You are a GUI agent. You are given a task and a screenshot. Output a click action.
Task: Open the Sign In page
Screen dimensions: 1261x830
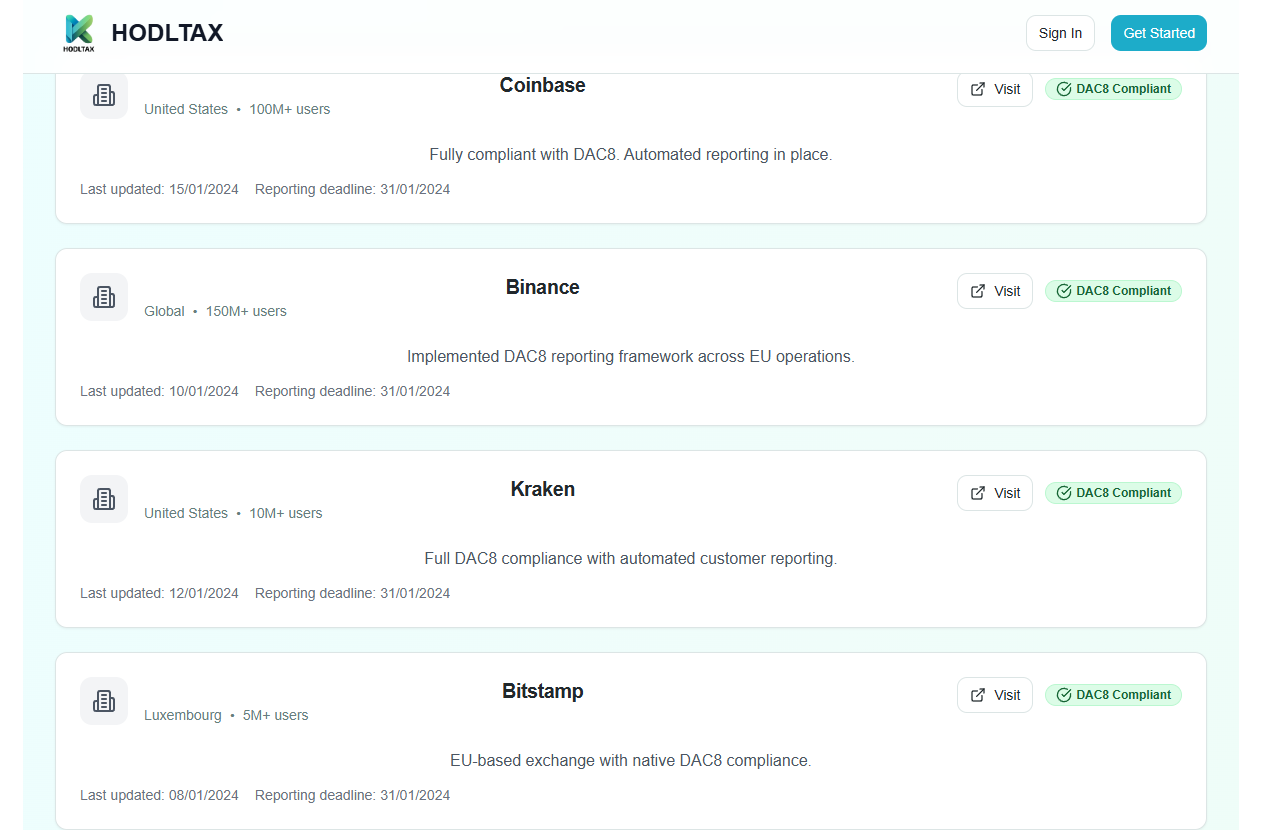tap(1060, 33)
